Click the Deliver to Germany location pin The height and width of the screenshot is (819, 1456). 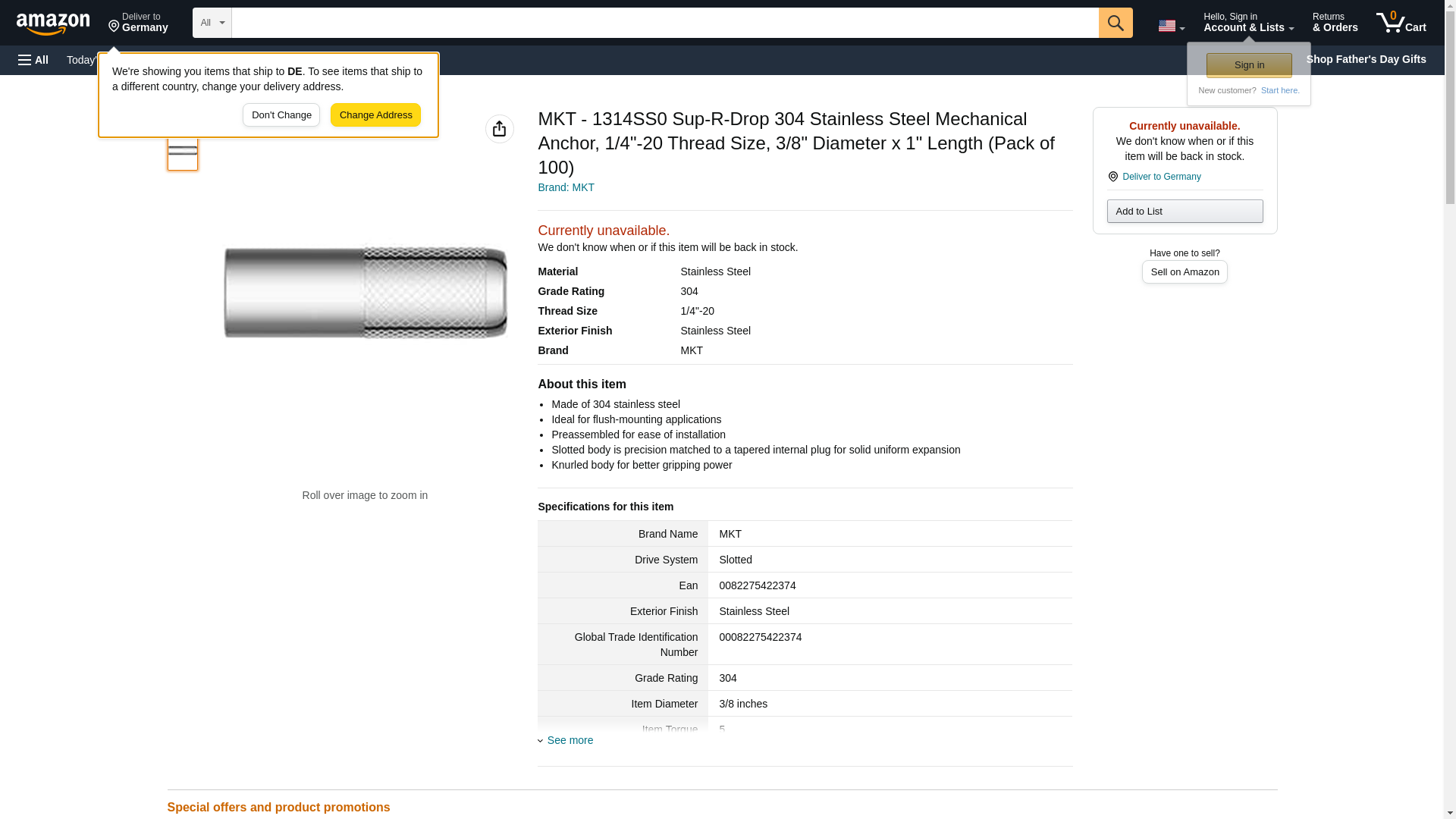point(114,27)
